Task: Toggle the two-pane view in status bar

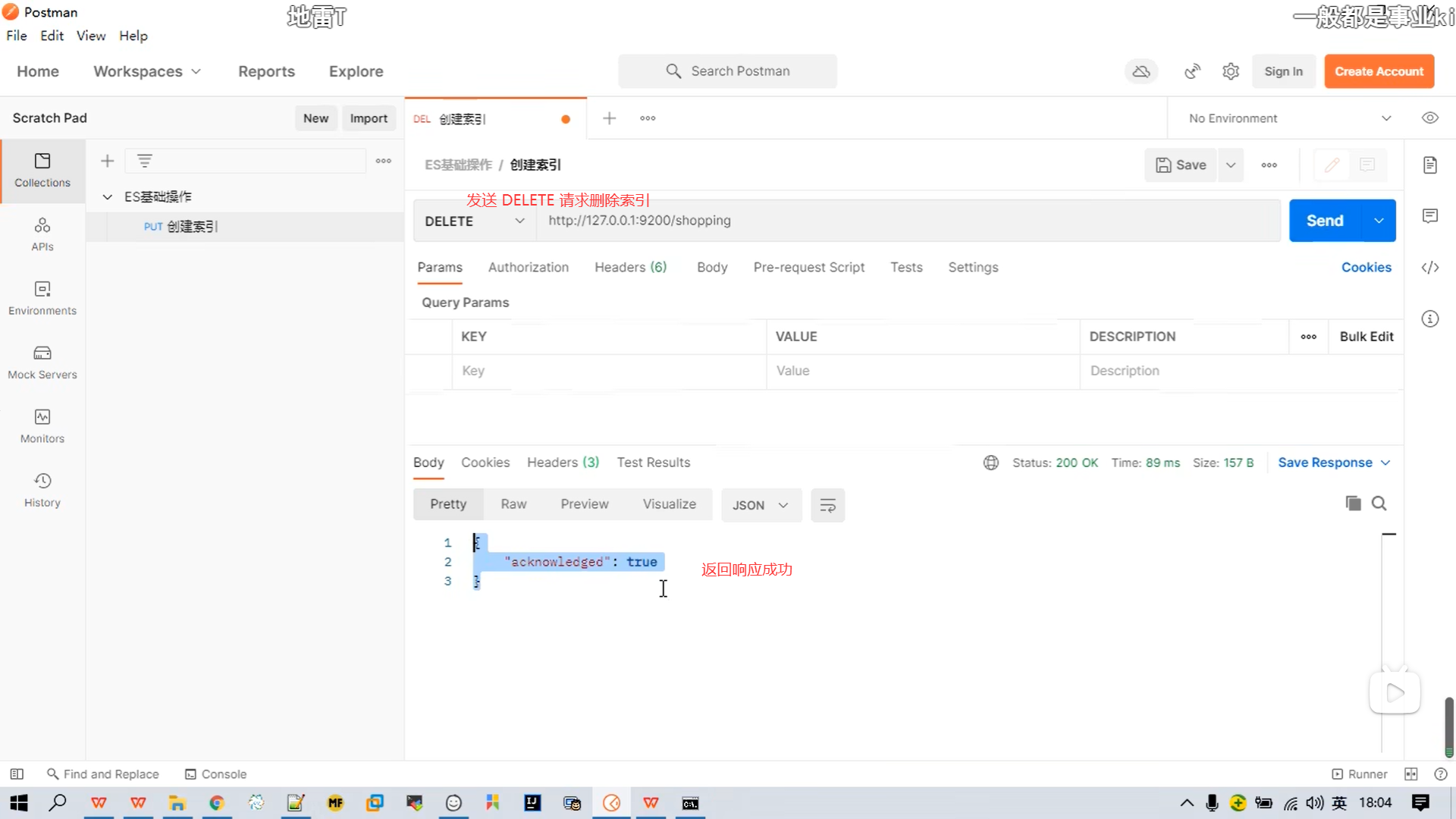Action: (x=1410, y=774)
